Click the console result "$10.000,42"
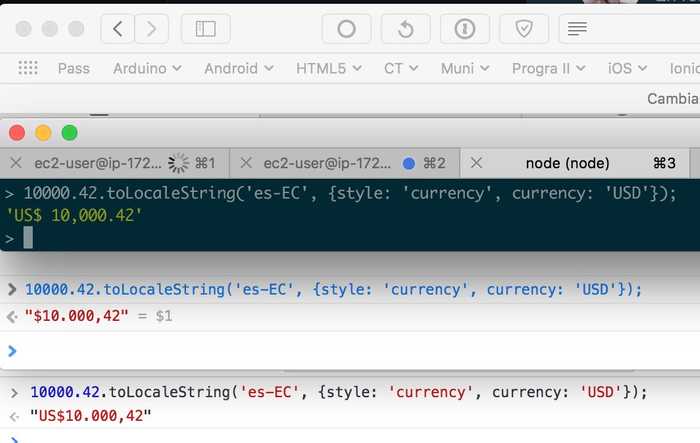700x443 pixels. pyautogui.click(x=76, y=316)
